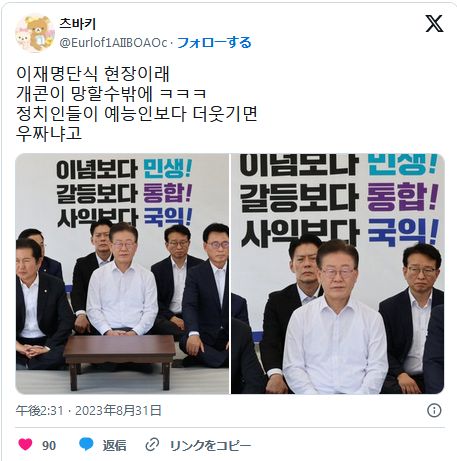Viewport: 457px width, 461px height.
Task: Click the 2023年8月31日 date link
Action: tap(118, 411)
